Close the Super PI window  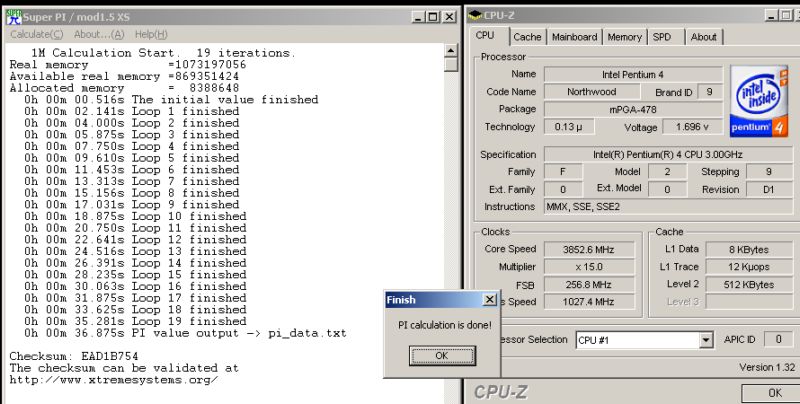pos(449,17)
